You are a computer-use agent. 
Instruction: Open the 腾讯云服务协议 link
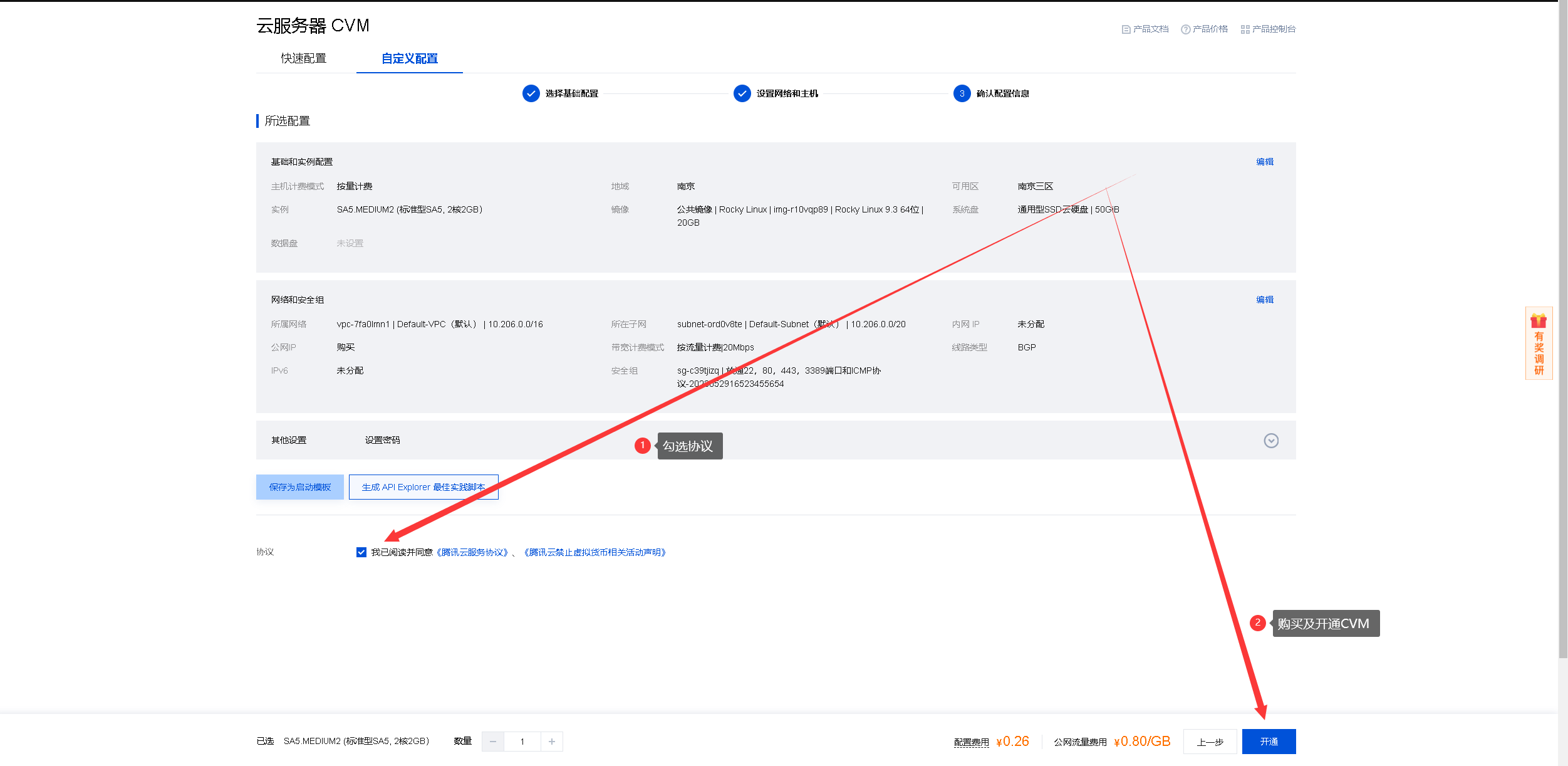click(472, 552)
